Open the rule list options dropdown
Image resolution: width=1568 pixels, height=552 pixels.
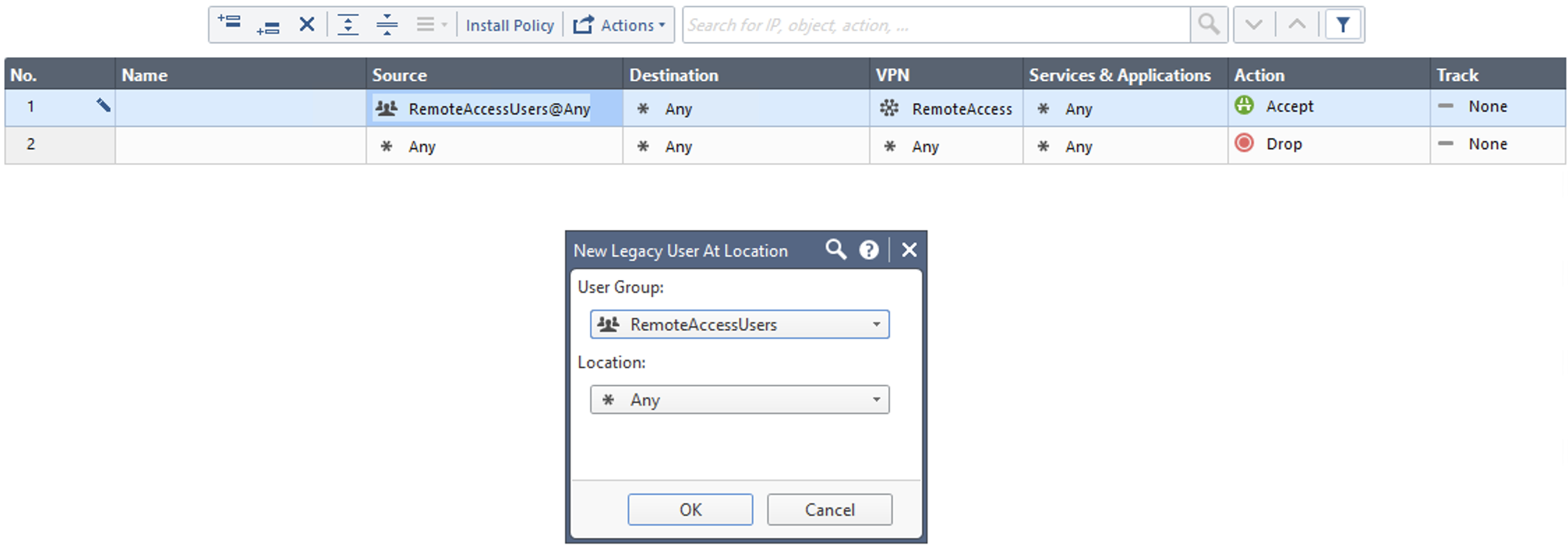[x=431, y=25]
